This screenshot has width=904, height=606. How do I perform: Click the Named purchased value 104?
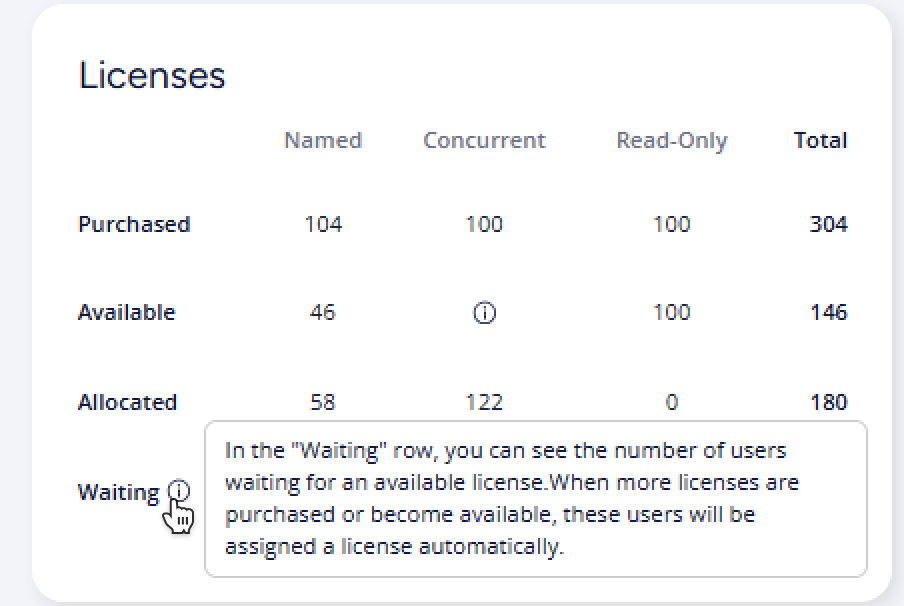pos(322,224)
